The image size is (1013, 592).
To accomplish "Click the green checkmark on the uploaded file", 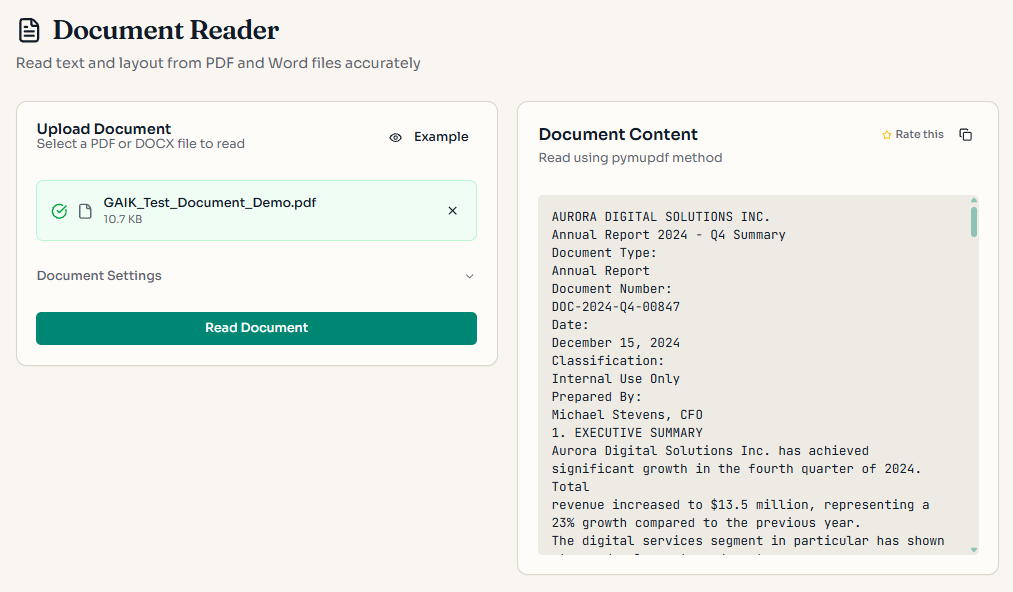I will point(59,211).
